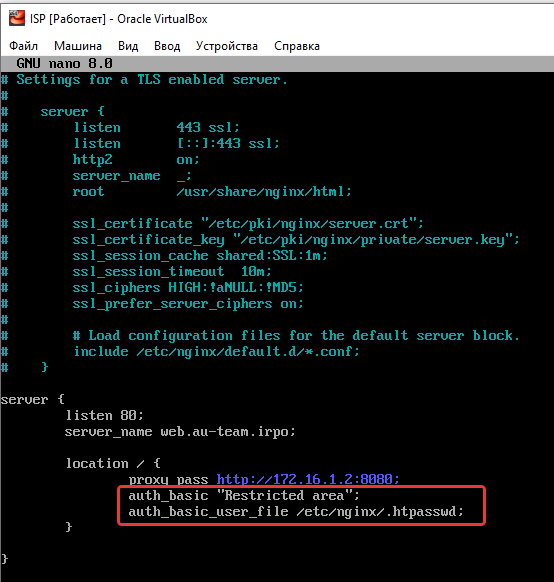Screen dimensions: 554x582
Task: Open the Файл menu
Action: pyautogui.click(x=23, y=46)
